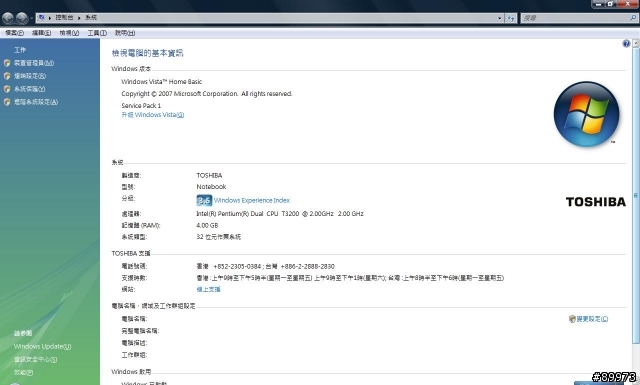The image size is (640, 385).
Task: Click the 4.00 GB memory value
Action: 207,225
